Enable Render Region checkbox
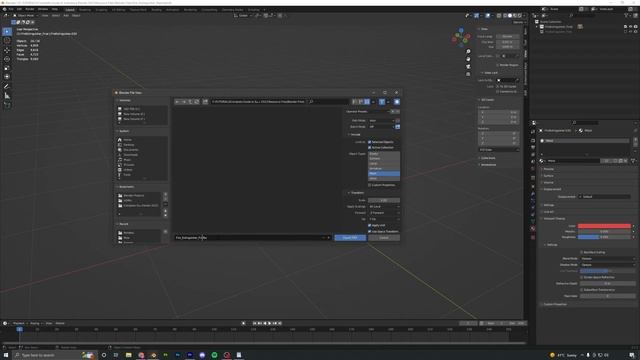 (498, 65)
